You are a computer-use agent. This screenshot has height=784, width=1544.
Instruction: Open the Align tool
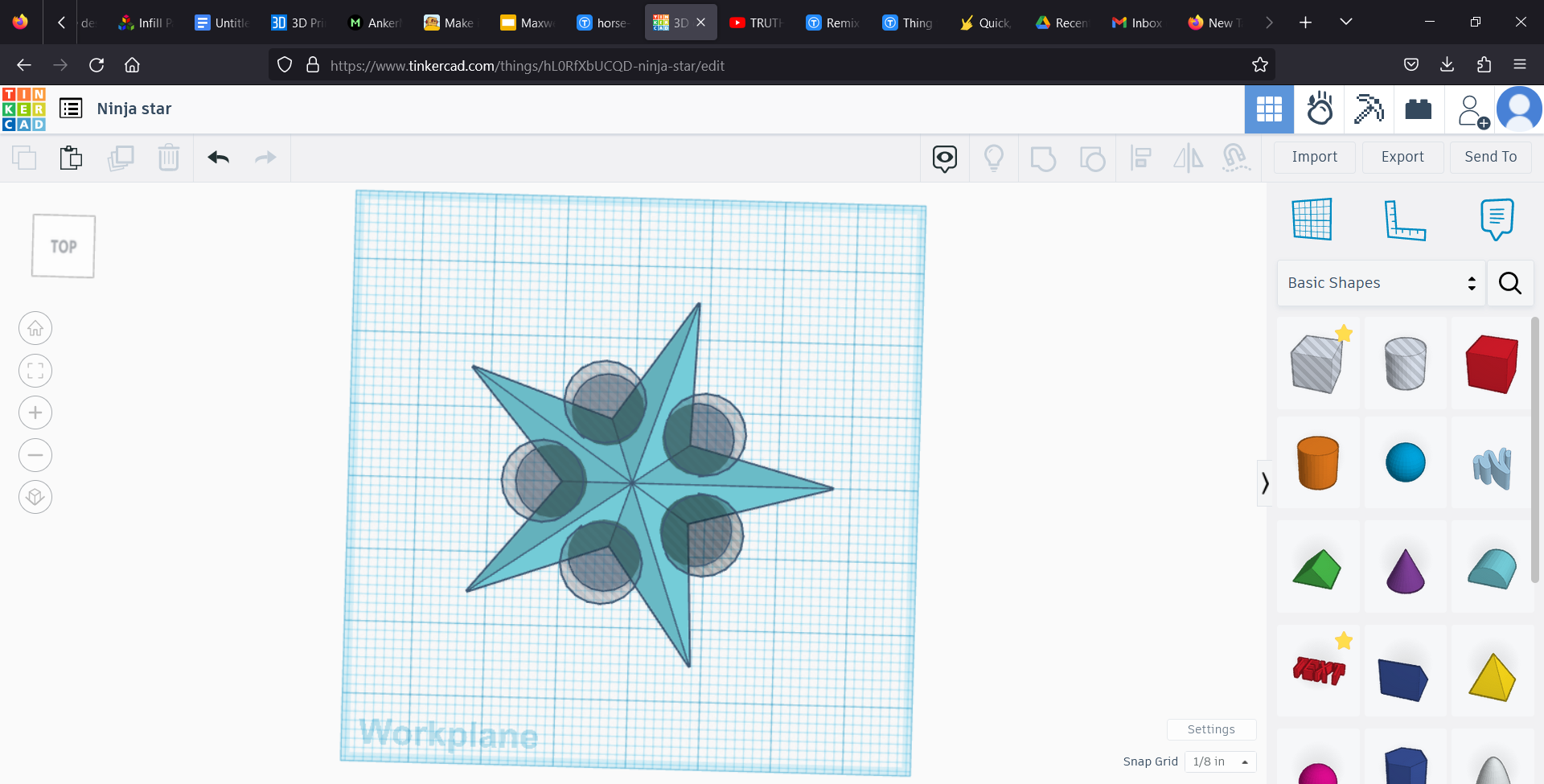pyautogui.click(x=1141, y=158)
